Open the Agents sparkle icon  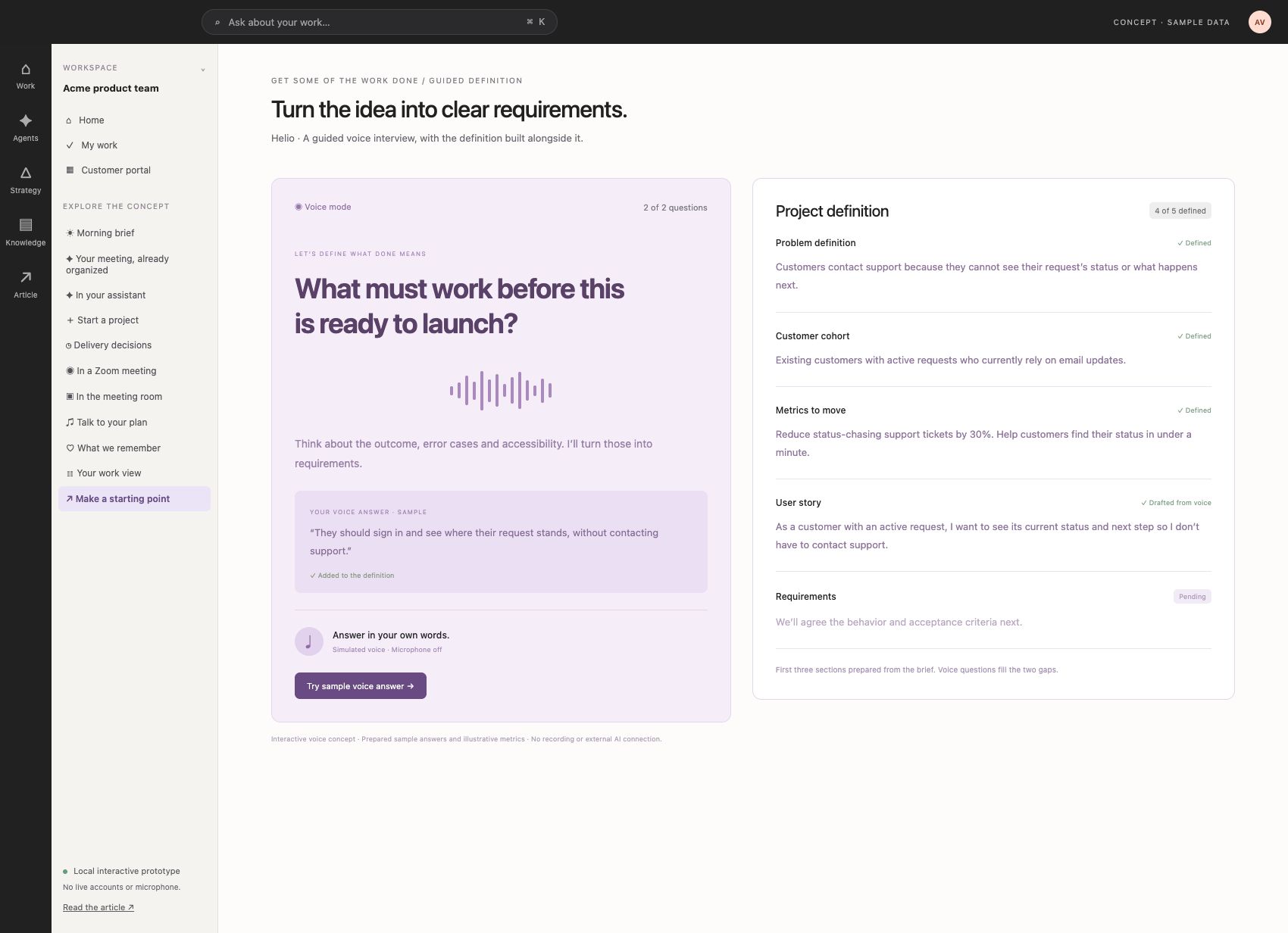(x=26, y=120)
